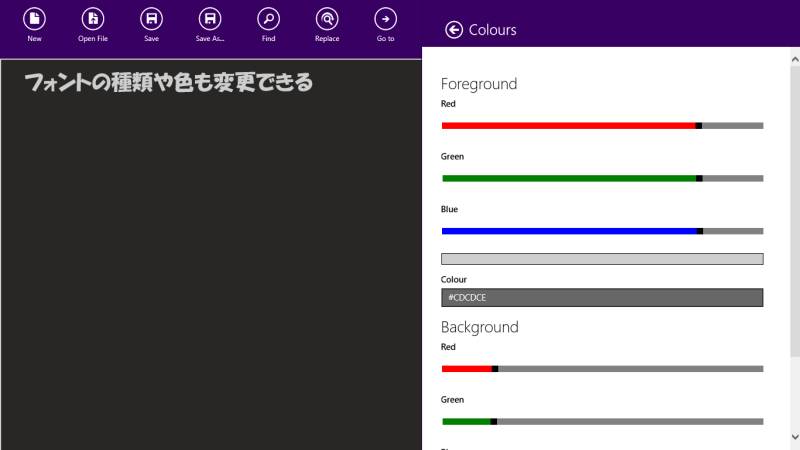Click the foreground colour hex input field
Image resolution: width=800 pixels, height=450 pixels.
point(602,298)
